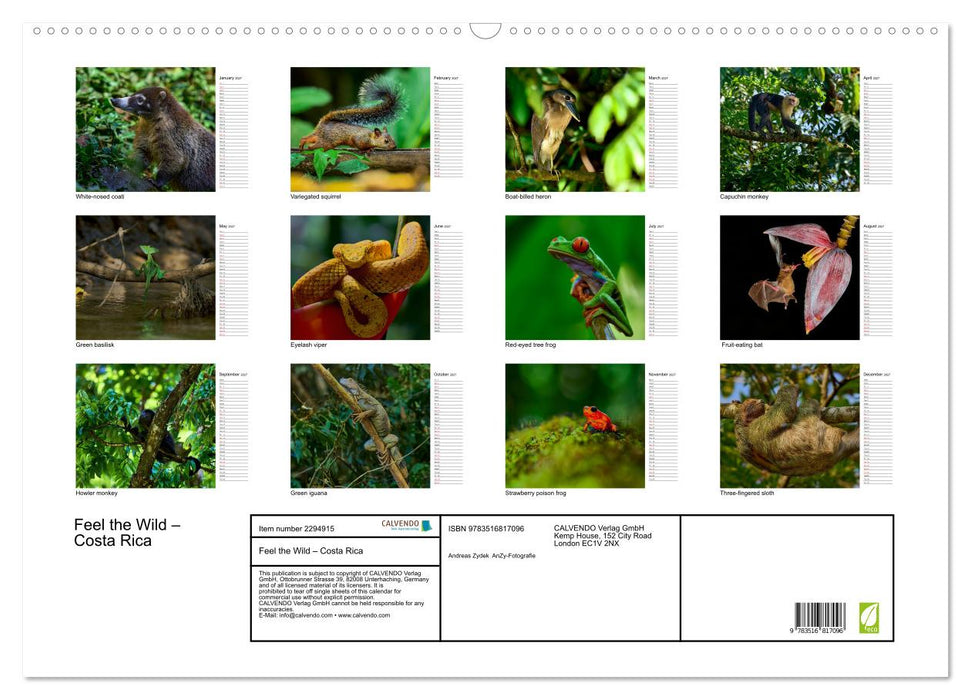Click the CALVENDO logo
Viewport: 971px width, 700px height.
406,525
